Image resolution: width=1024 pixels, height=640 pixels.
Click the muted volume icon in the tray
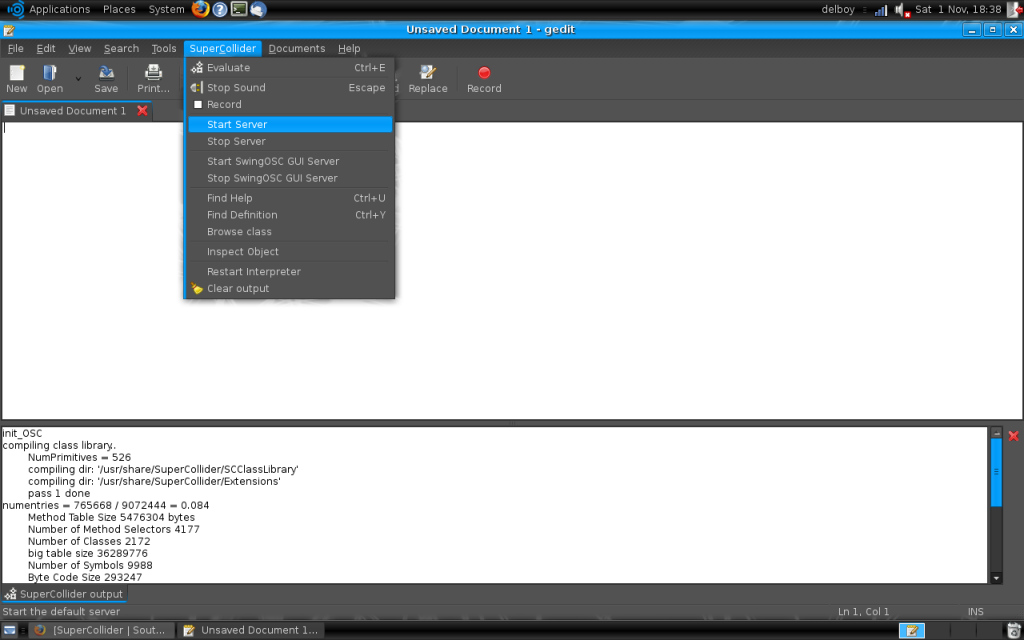point(902,10)
